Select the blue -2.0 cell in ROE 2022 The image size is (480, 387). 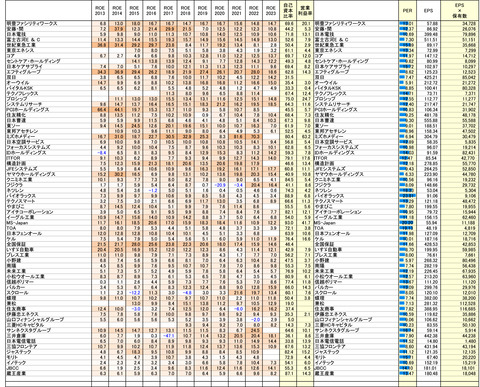(x=254, y=319)
